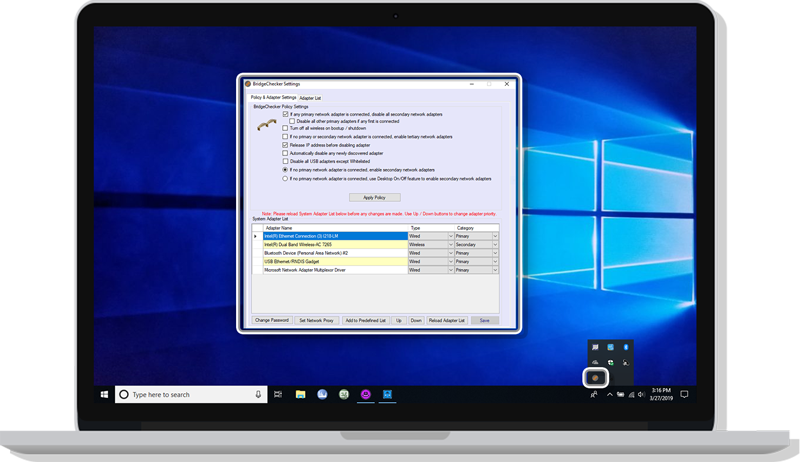Click Reload Adapter List button
The height and width of the screenshot is (462, 800).
point(447,320)
